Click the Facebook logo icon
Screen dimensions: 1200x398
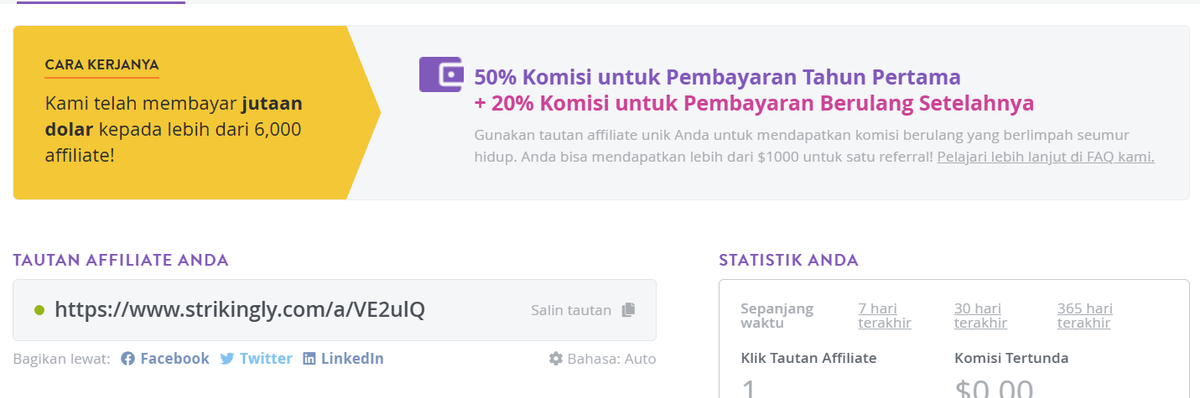click(127, 359)
